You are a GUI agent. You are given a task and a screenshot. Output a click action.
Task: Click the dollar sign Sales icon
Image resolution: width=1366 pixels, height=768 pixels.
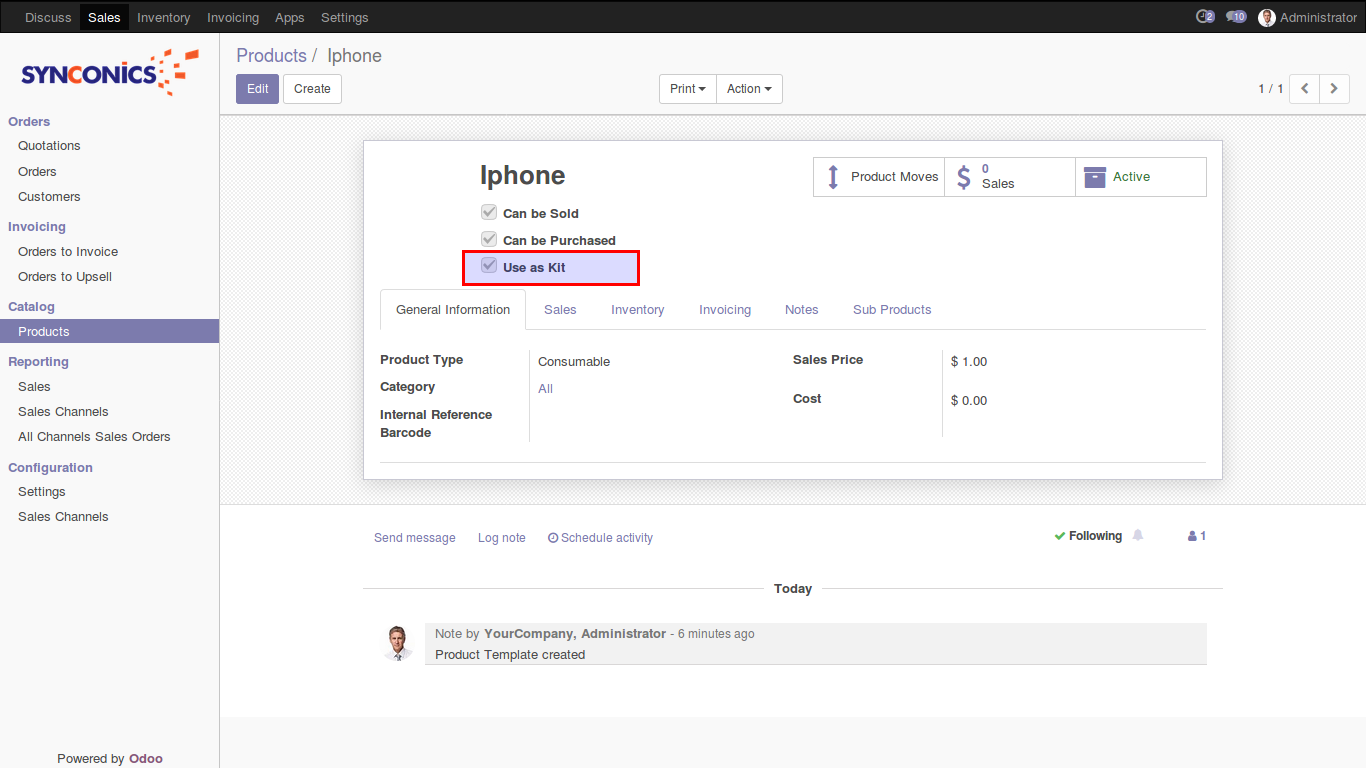[964, 177]
